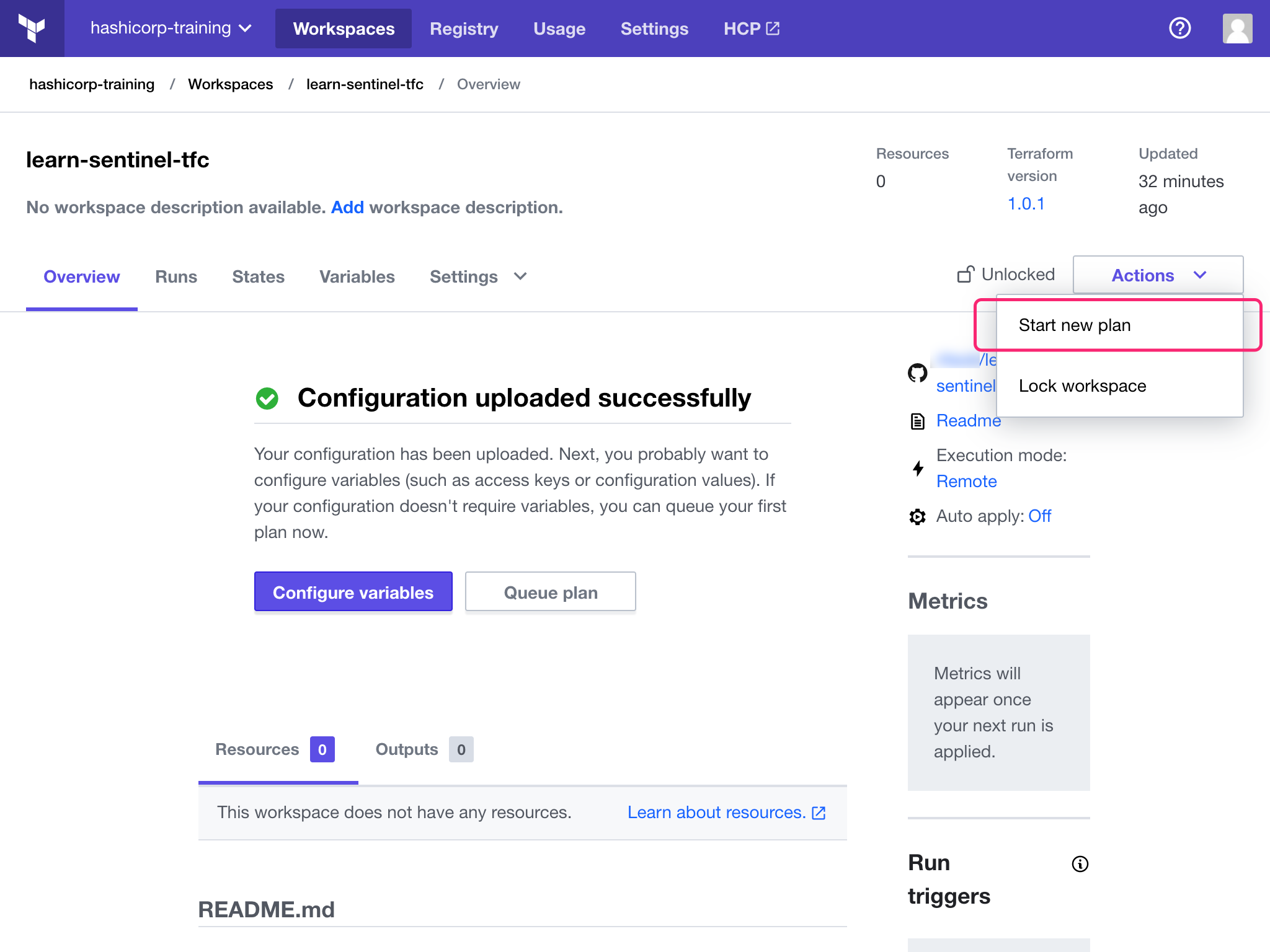Open Usage in the top navigation

click(559, 29)
